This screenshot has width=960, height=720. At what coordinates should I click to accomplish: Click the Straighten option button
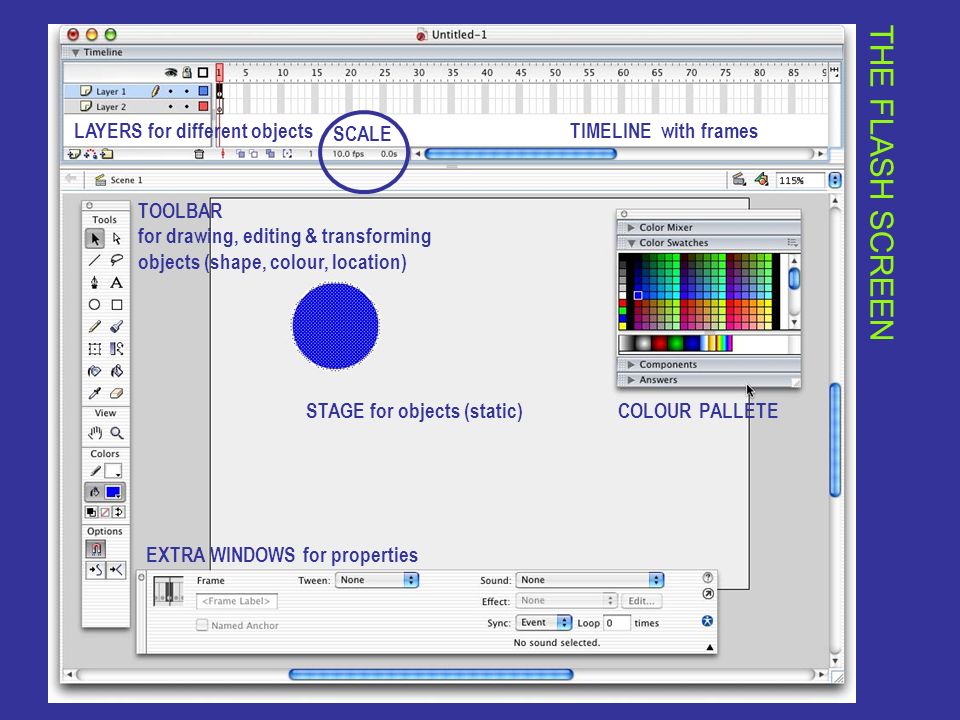116,571
